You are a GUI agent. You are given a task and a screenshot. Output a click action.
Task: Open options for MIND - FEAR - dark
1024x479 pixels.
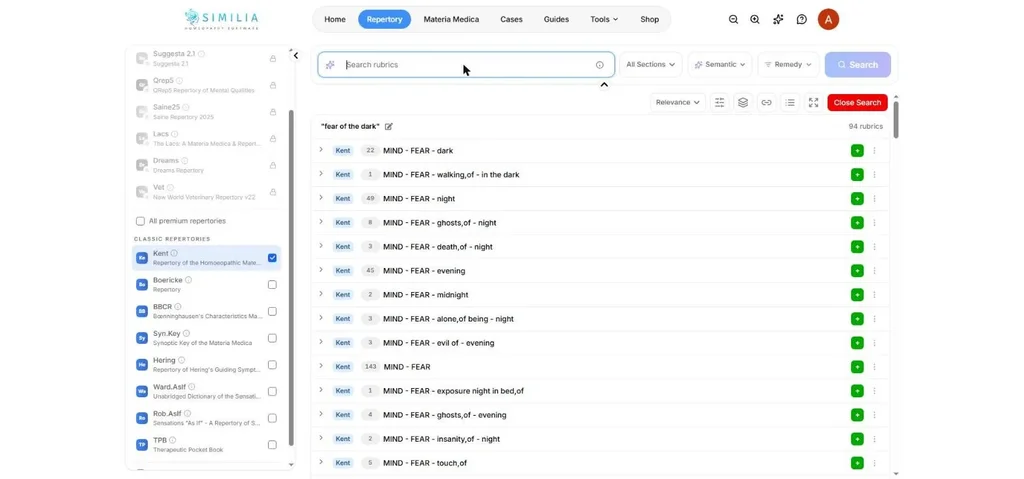click(x=874, y=151)
